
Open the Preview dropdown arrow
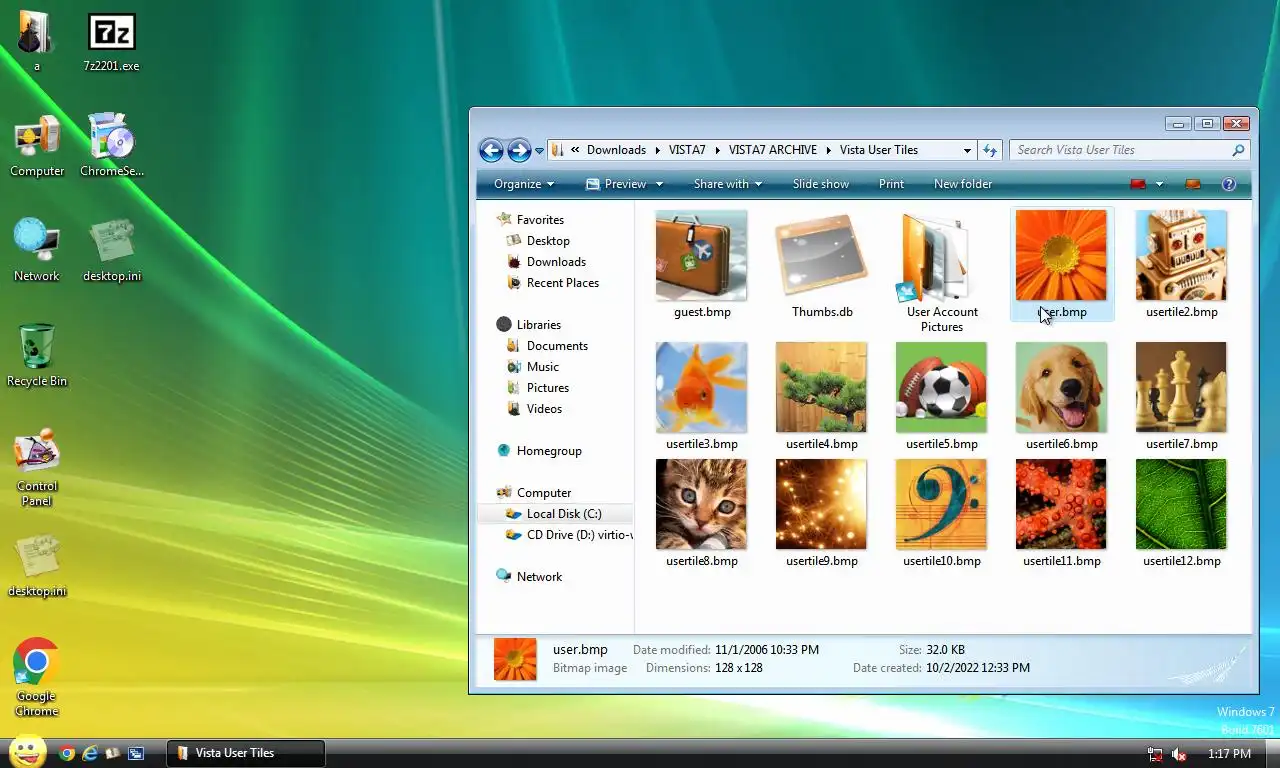click(659, 184)
